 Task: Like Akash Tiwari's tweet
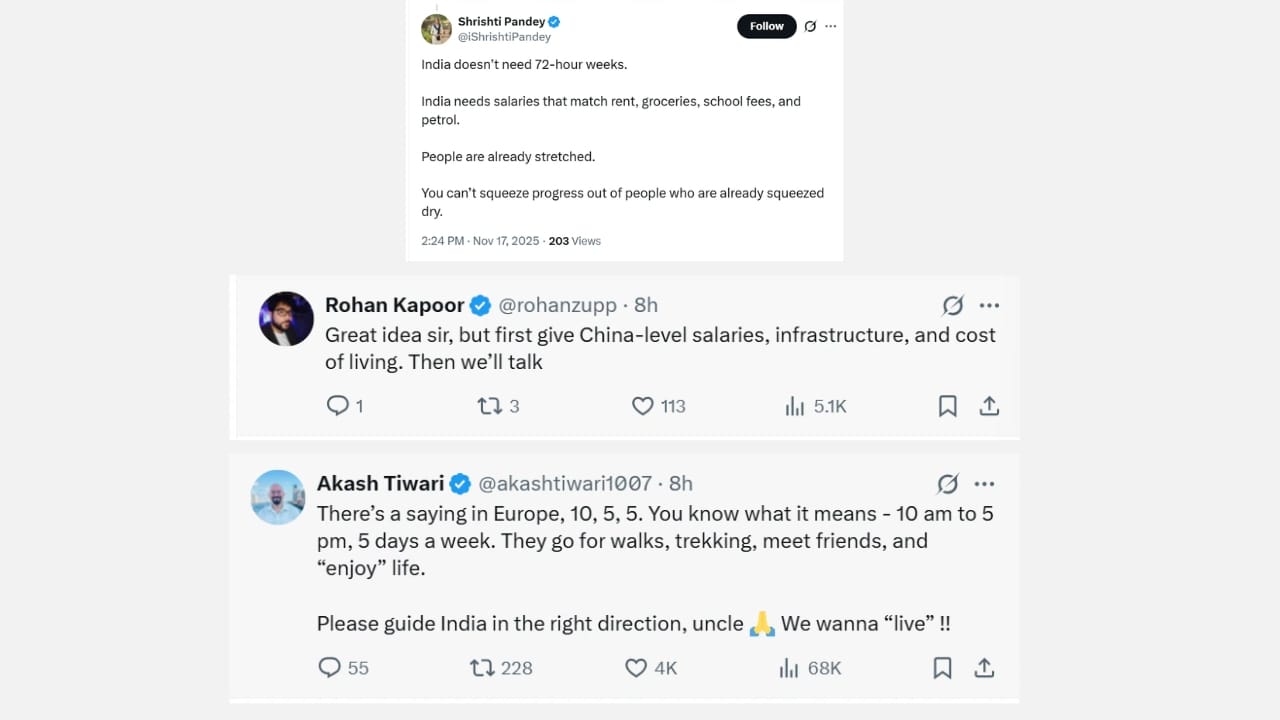click(635, 667)
